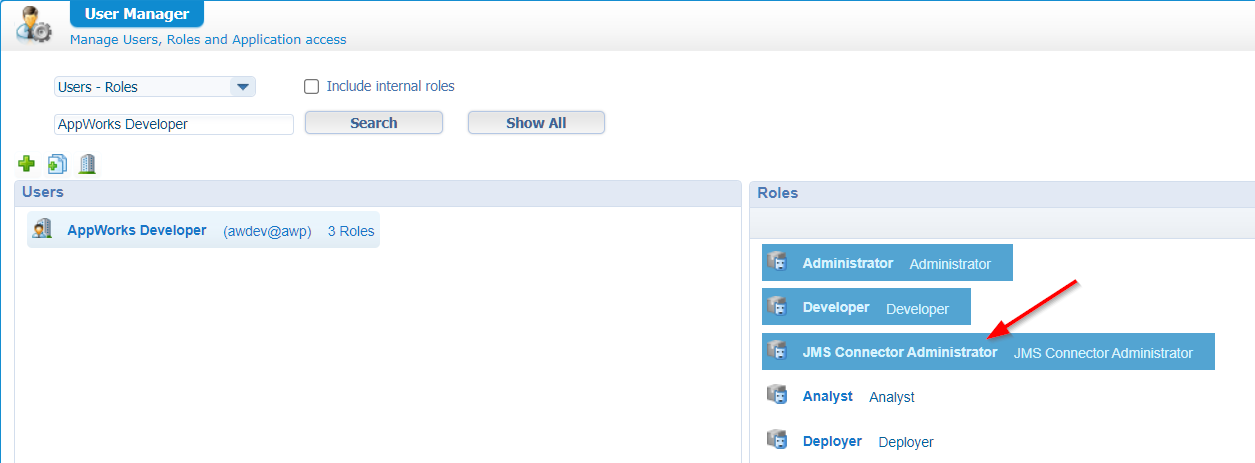This screenshot has width=1255, height=463.
Task: Select the Deployer role name
Action: pos(832,441)
